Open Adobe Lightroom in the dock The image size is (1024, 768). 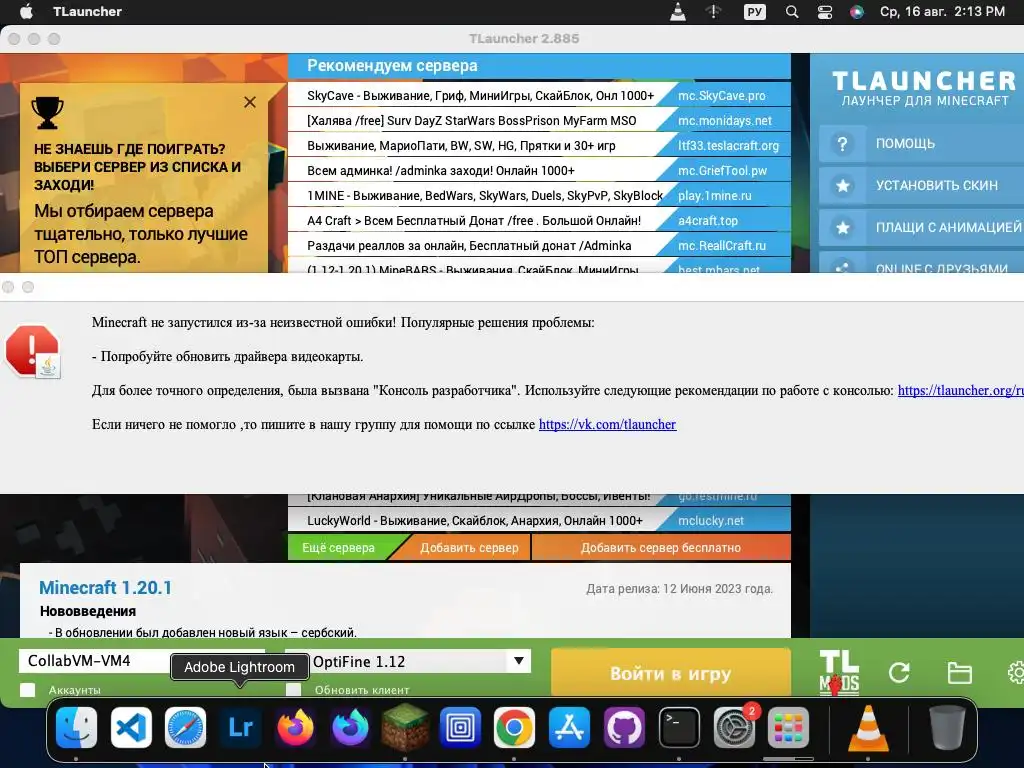coord(240,728)
